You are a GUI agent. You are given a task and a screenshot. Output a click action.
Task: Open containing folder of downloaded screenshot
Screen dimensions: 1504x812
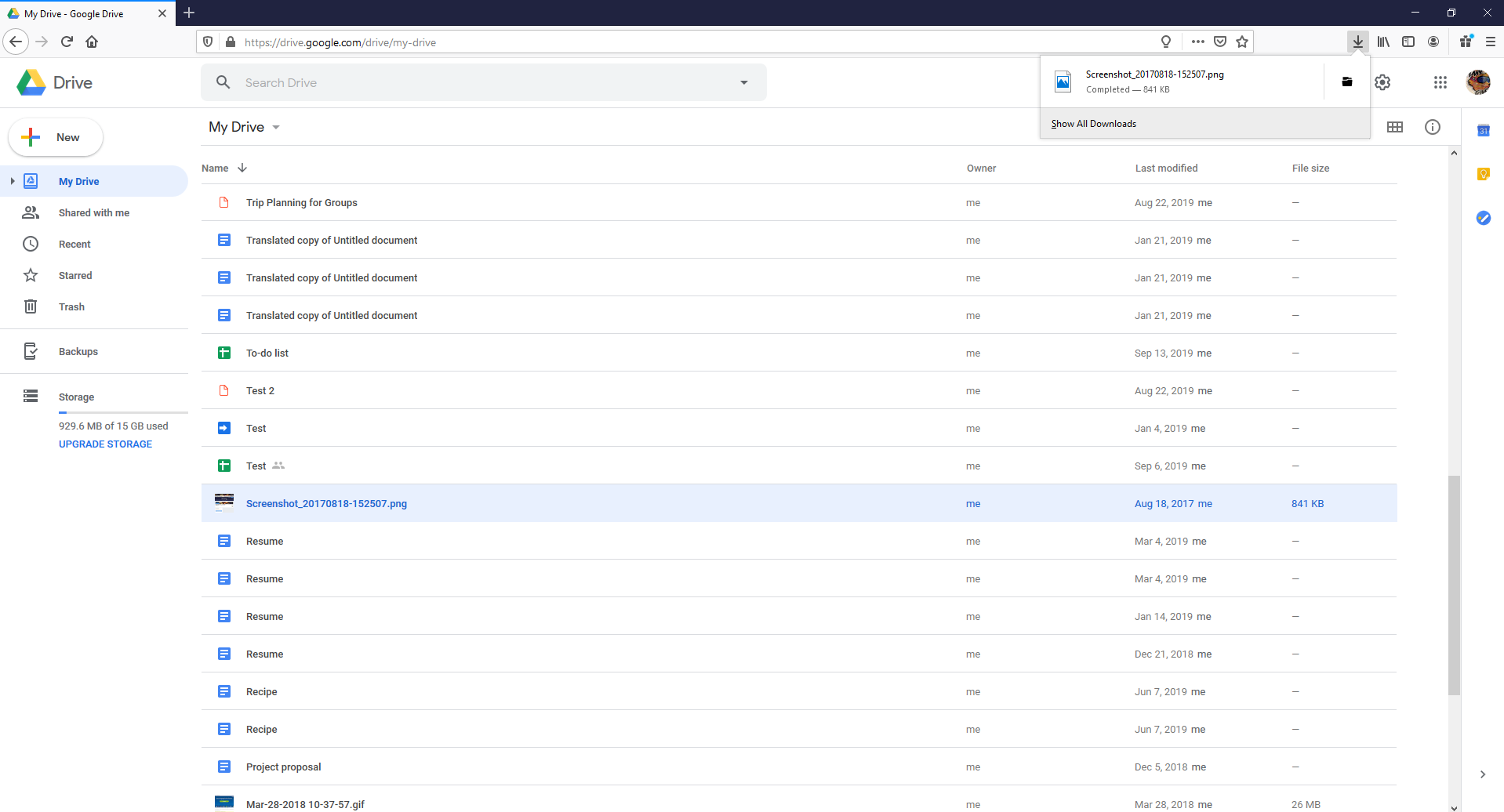(x=1346, y=82)
